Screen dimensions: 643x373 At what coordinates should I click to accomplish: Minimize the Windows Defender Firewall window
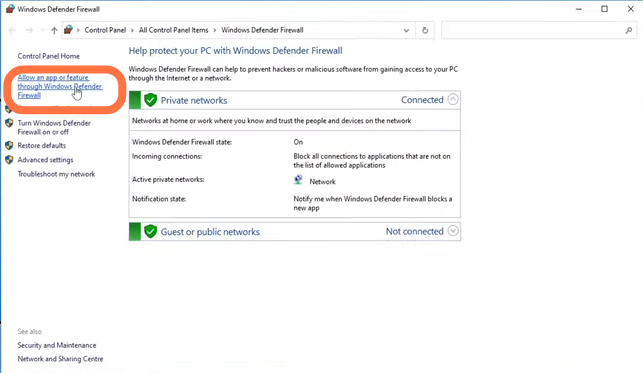coord(579,9)
